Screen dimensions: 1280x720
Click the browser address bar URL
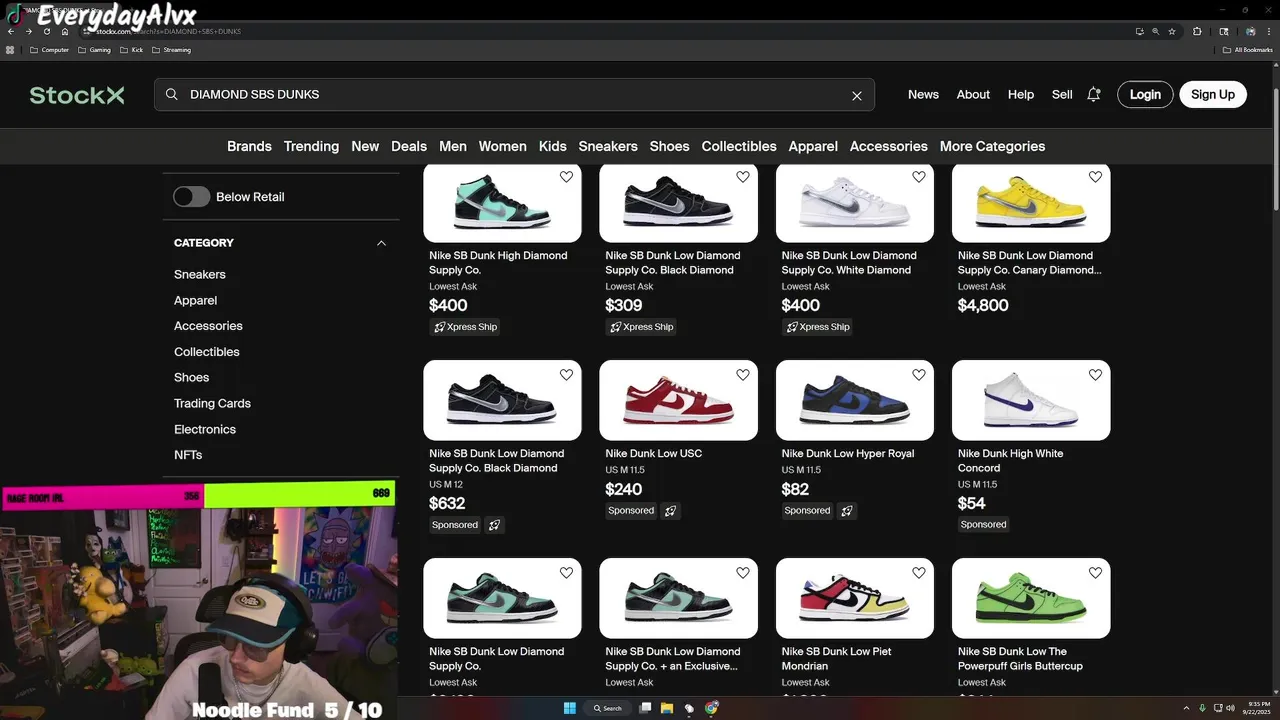[x=168, y=31]
